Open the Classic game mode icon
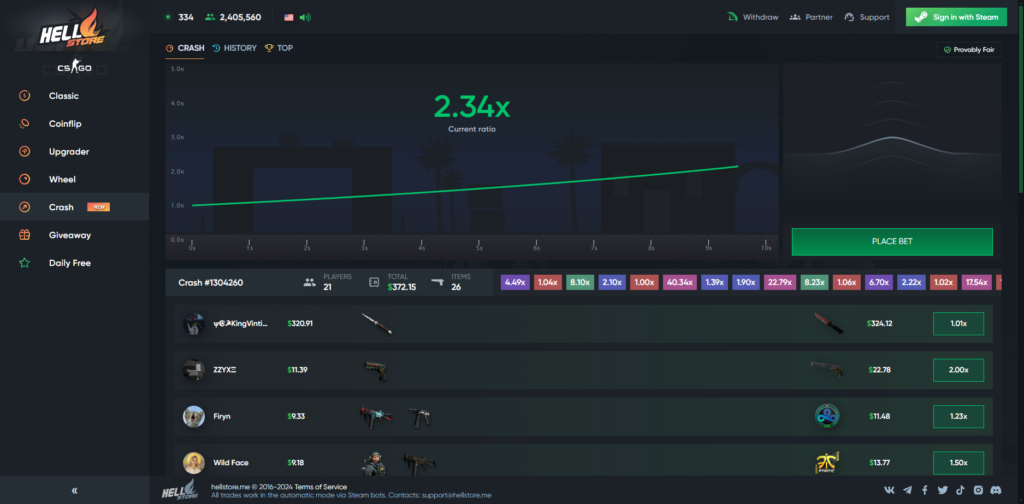Viewport: 1024px width, 504px height. point(24,96)
